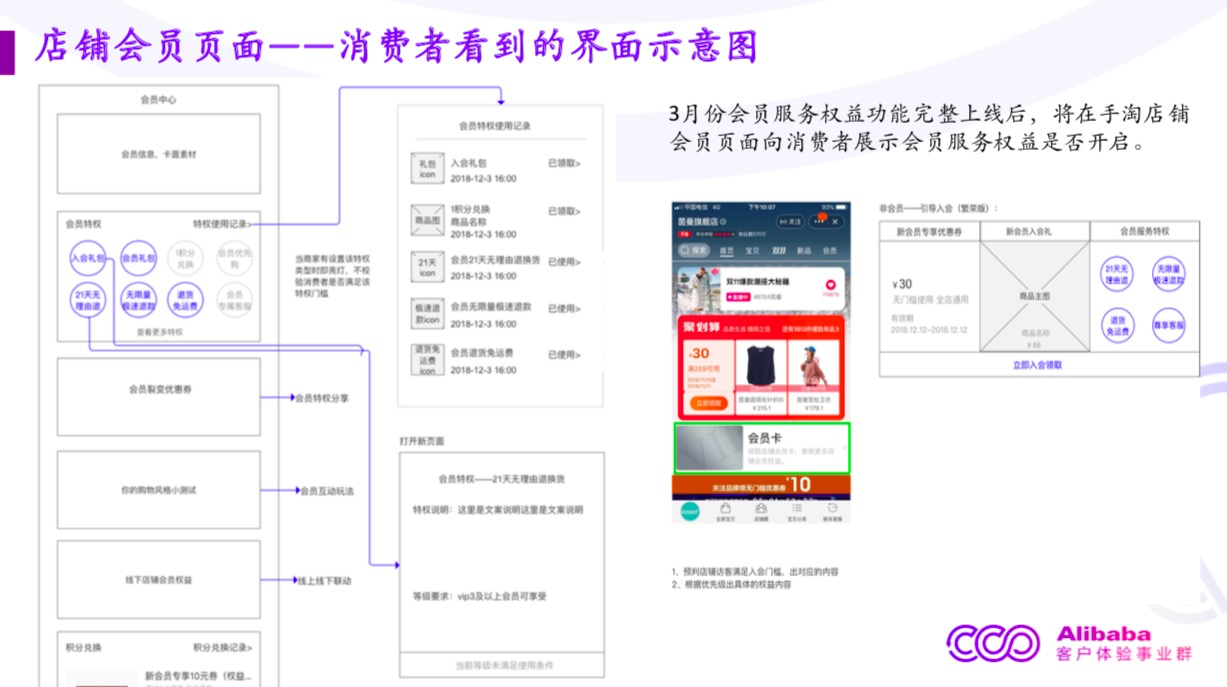The height and width of the screenshot is (687, 1227).
Task: Tap 退货免运费 circle in 会员中心 wireframe
Action: click(x=185, y=300)
